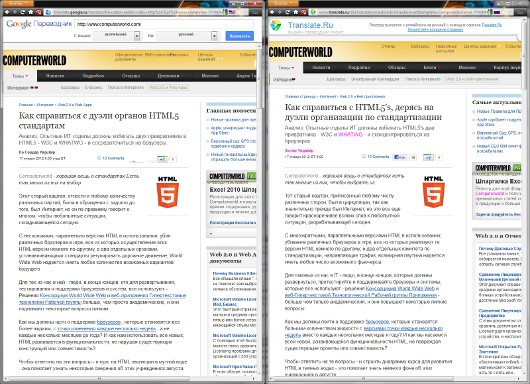Open target language dropdown in Google Translate

tap(187, 35)
